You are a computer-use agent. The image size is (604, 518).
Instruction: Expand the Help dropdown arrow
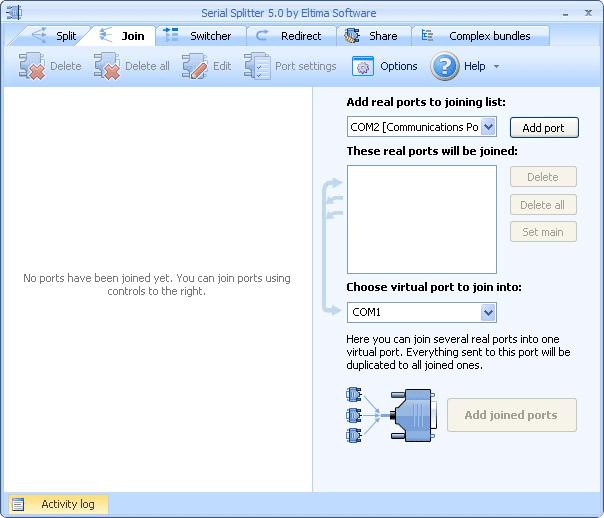click(x=497, y=67)
